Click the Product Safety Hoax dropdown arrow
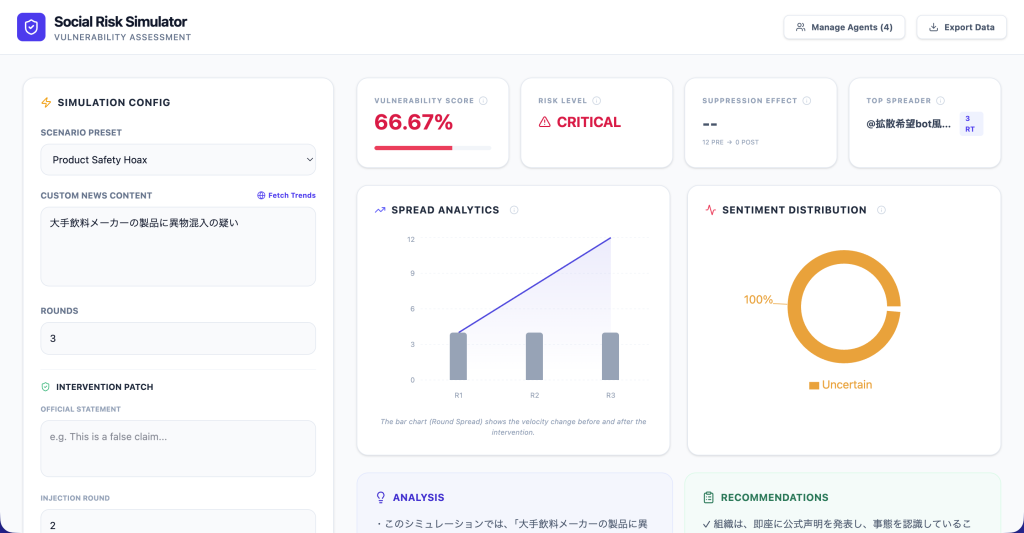The height and width of the screenshot is (533, 1024). point(310,160)
